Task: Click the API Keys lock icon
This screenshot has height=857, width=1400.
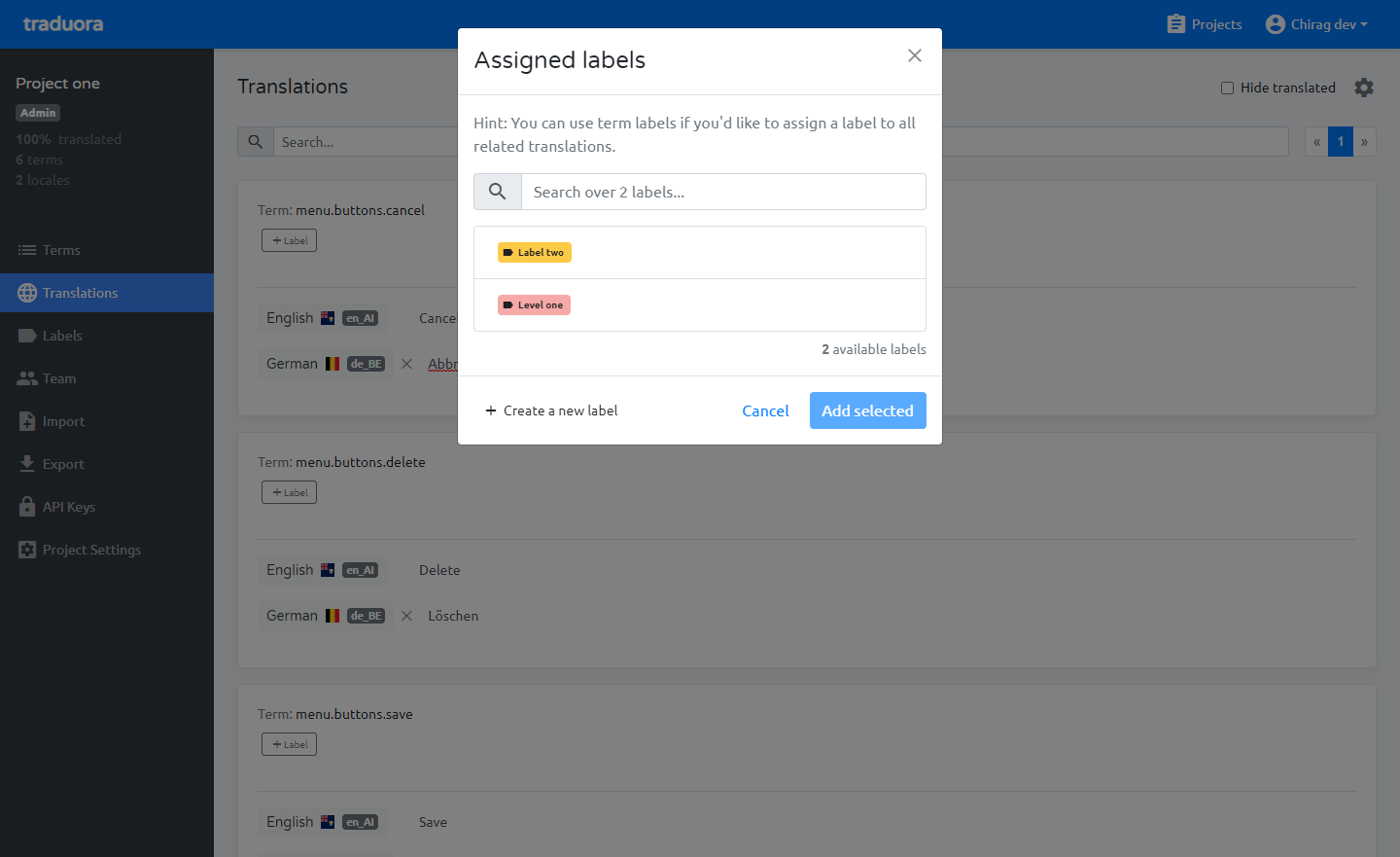Action: point(27,507)
